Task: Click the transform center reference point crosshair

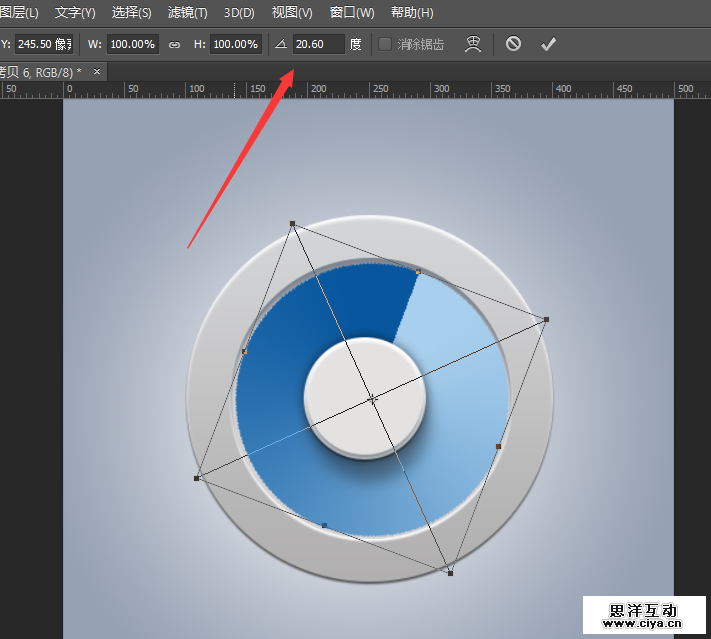Action: pyautogui.click(x=372, y=399)
